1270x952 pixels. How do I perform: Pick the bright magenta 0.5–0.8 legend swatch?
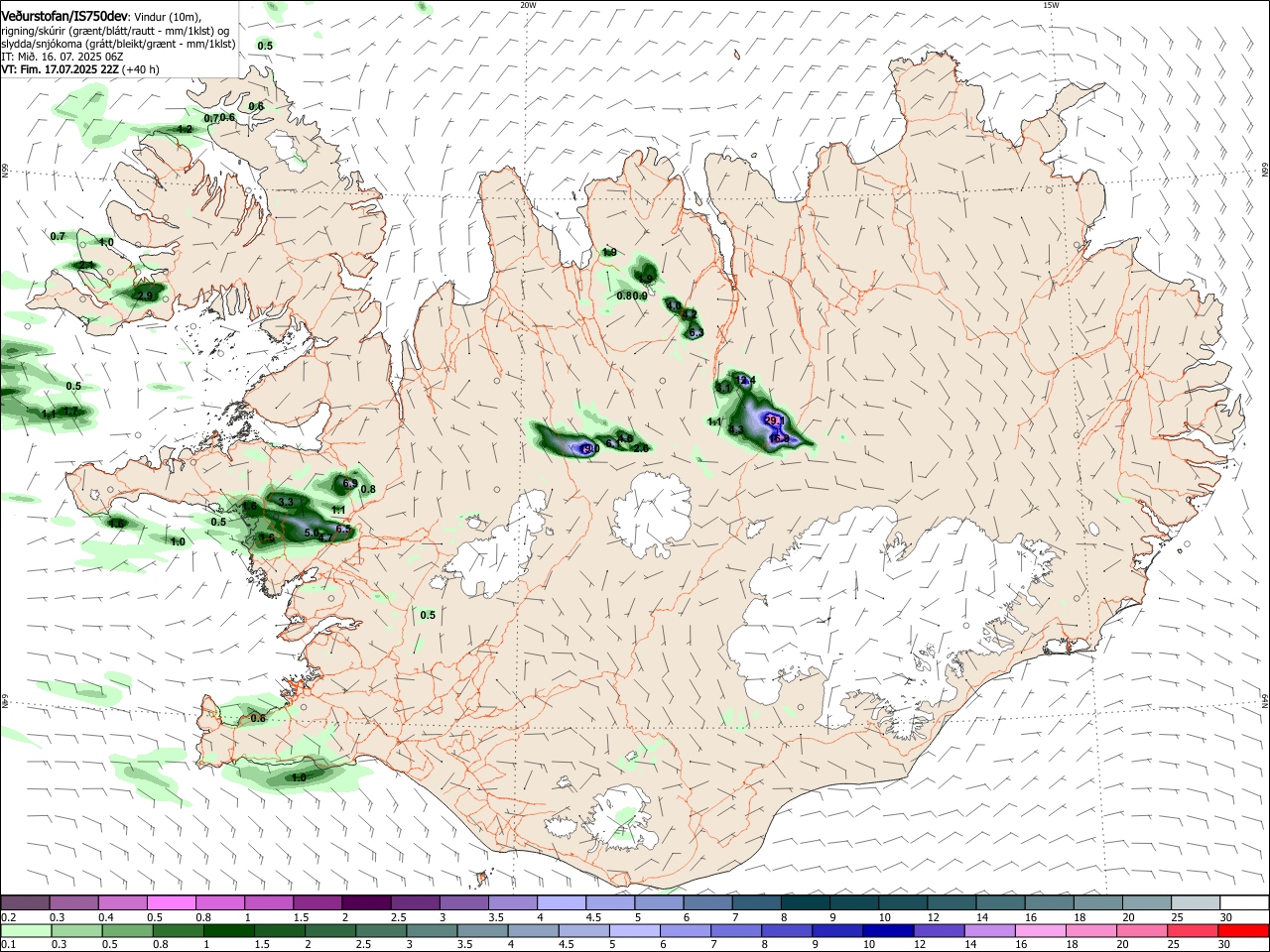click(x=172, y=902)
